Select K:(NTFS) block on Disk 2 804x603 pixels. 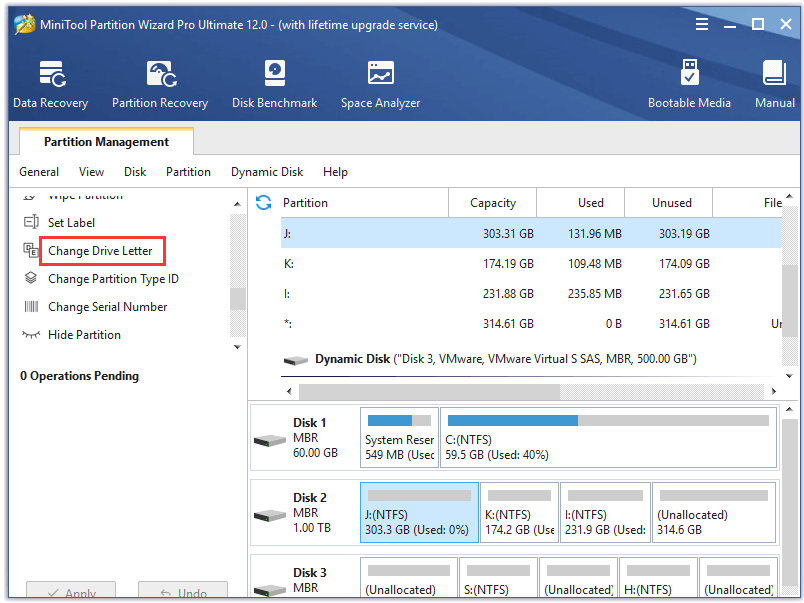[x=519, y=512]
